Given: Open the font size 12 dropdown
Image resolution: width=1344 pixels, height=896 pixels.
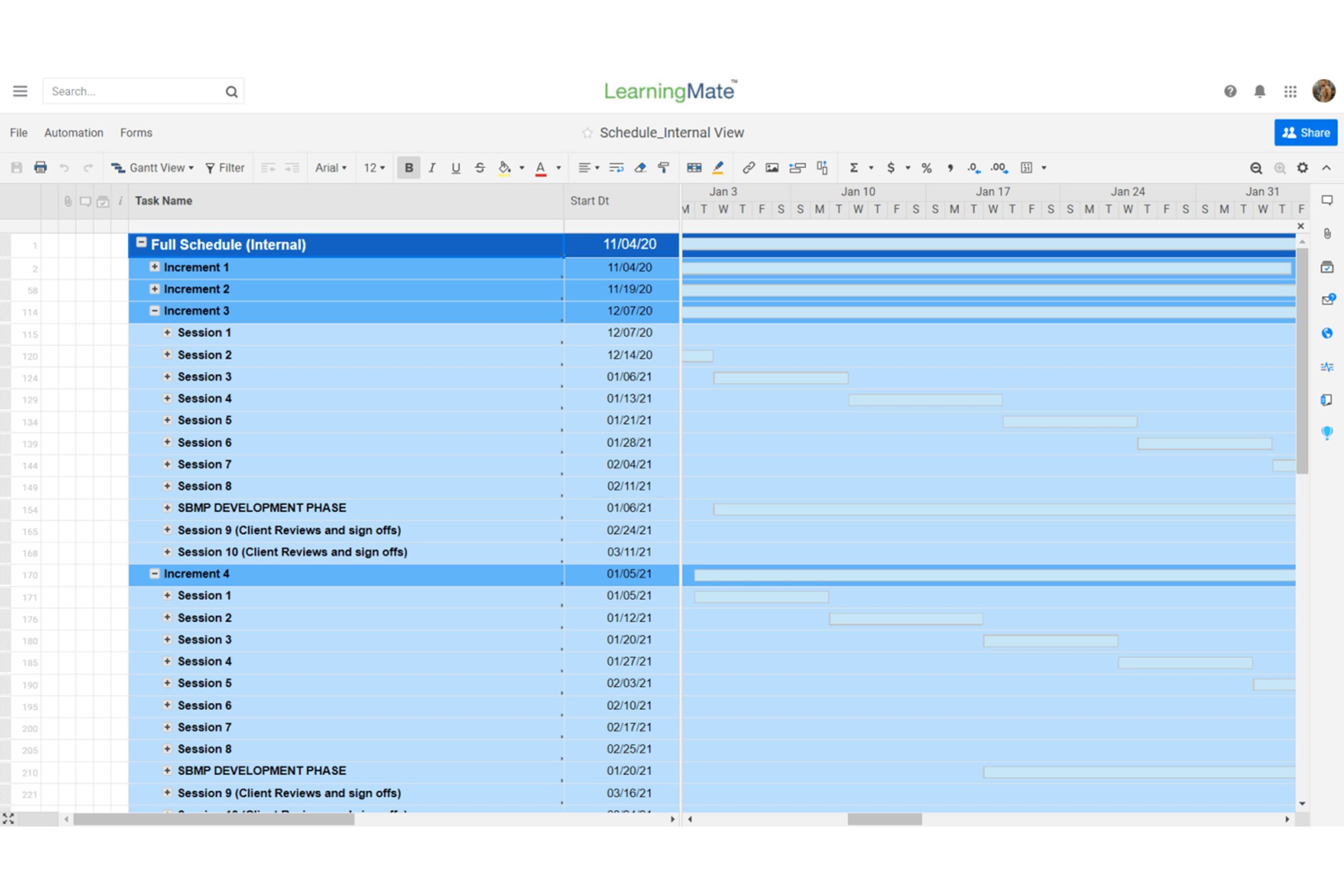Looking at the screenshot, I should pyautogui.click(x=374, y=167).
